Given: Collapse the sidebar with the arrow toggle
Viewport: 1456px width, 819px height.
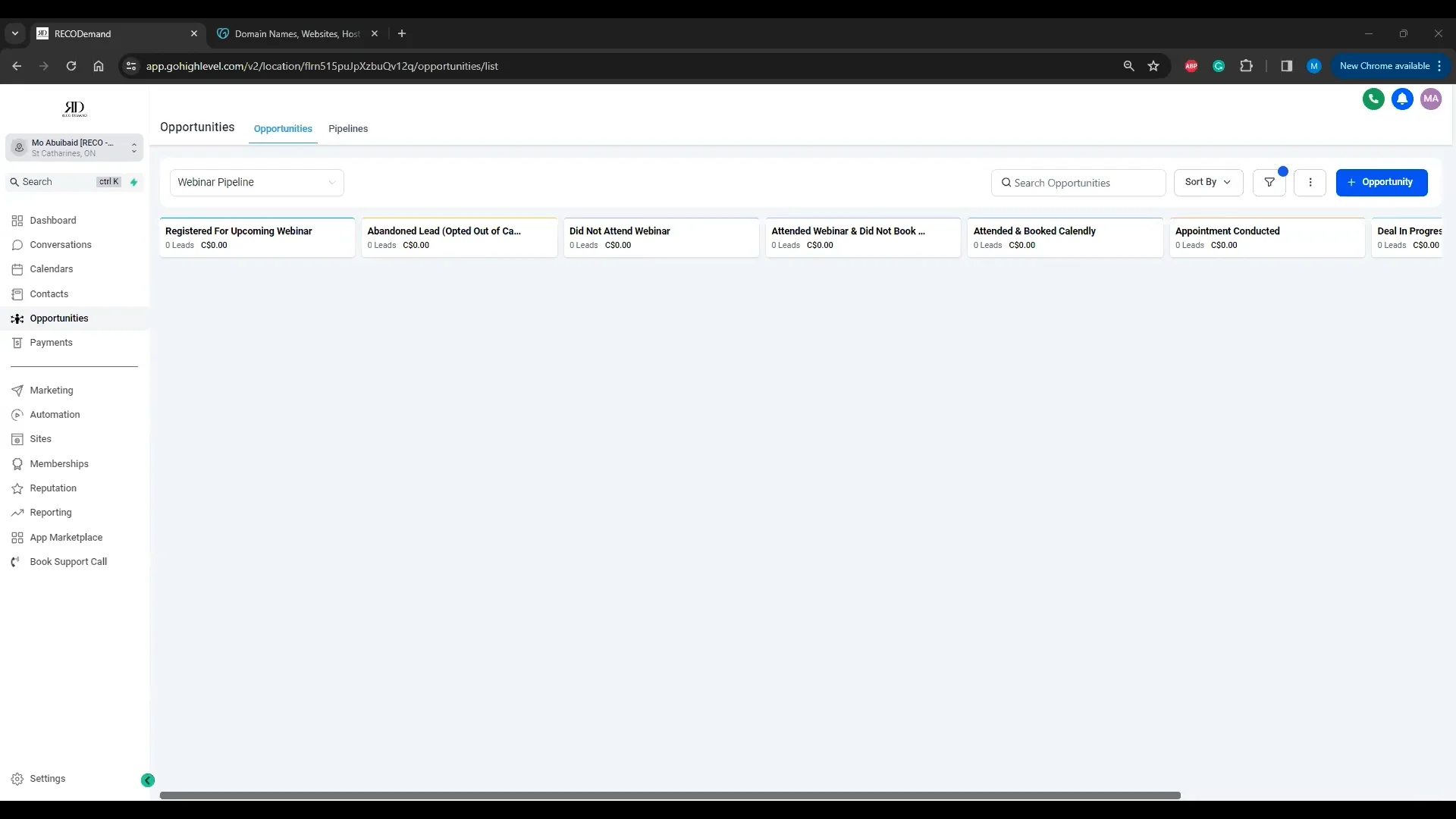Looking at the screenshot, I should [147, 780].
